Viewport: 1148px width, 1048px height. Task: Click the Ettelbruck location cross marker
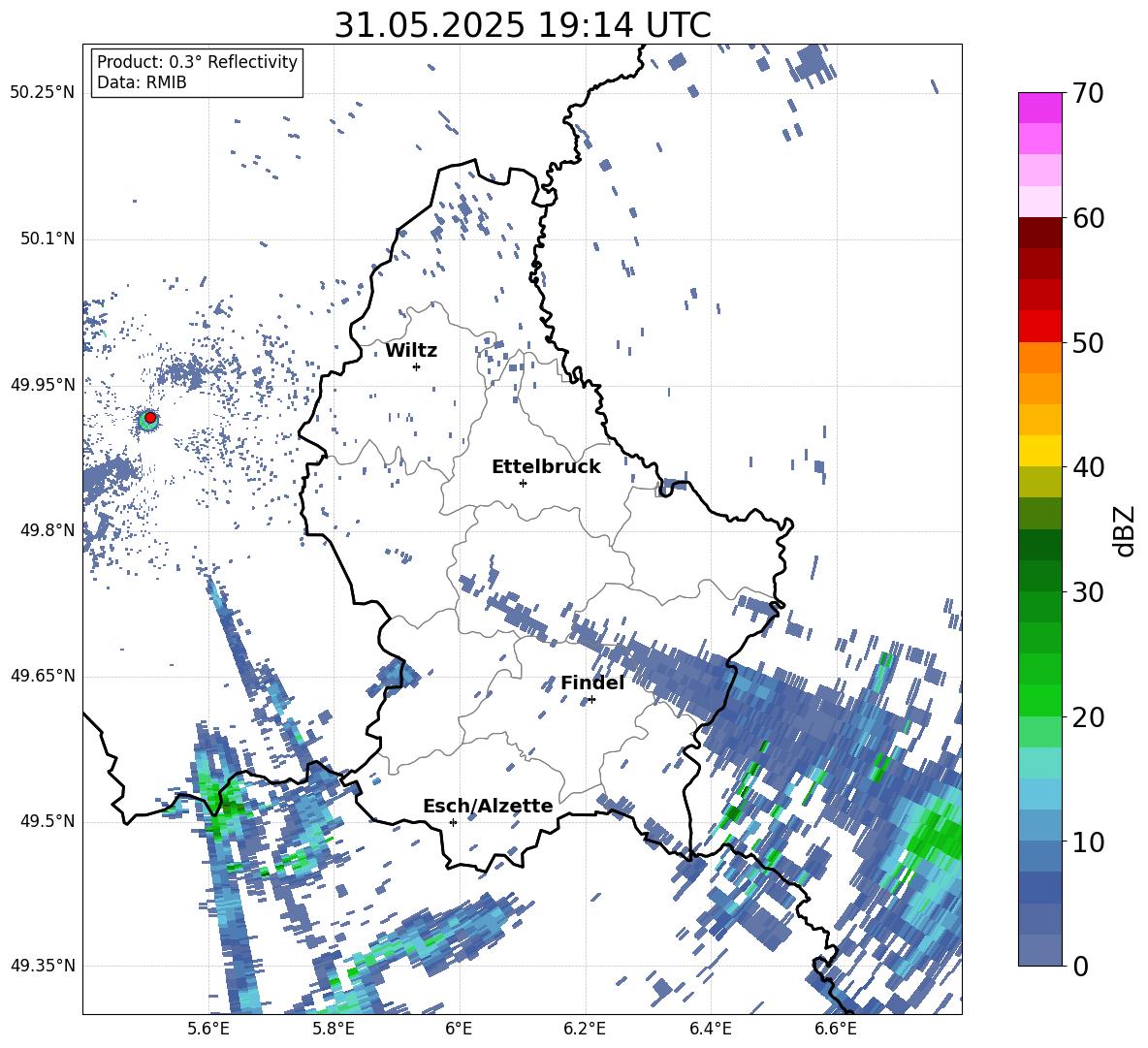pyautogui.click(x=523, y=483)
